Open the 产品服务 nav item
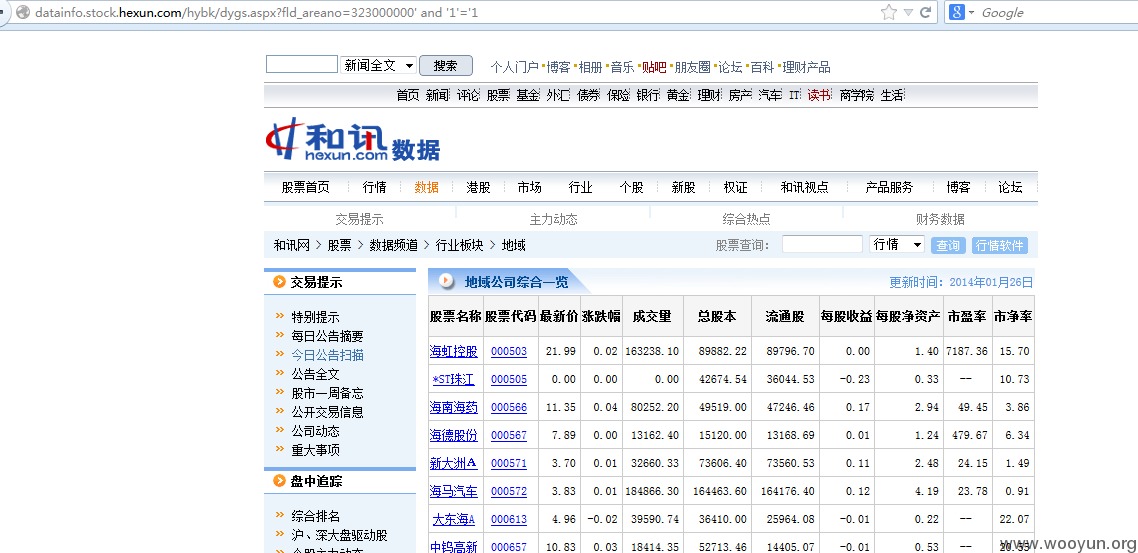 click(x=889, y=187)
